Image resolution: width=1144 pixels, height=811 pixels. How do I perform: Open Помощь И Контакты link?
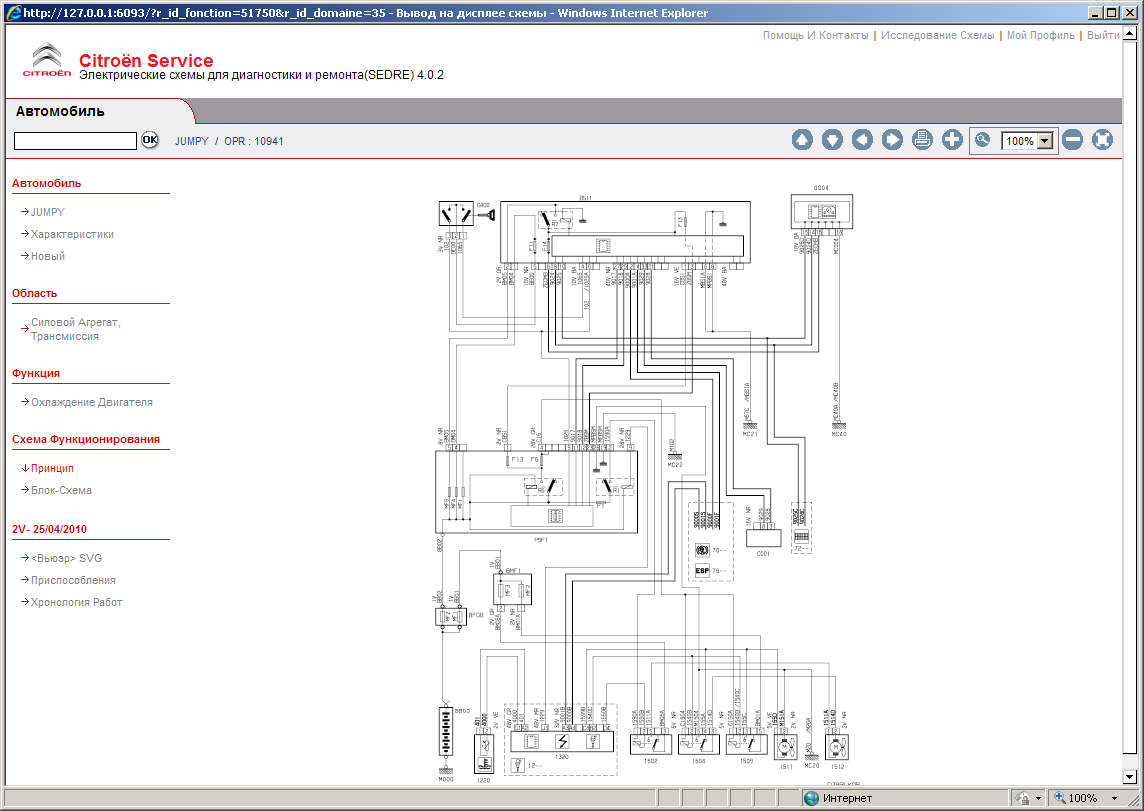(816, 35)
